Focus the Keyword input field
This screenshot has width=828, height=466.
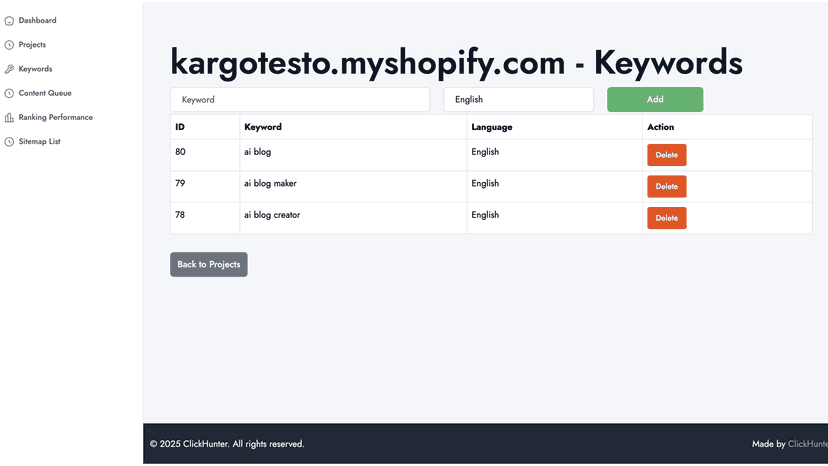[300, 99]
